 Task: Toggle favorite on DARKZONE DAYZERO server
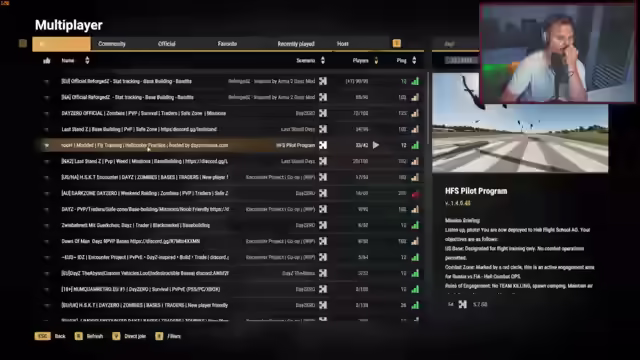[47, 193]
